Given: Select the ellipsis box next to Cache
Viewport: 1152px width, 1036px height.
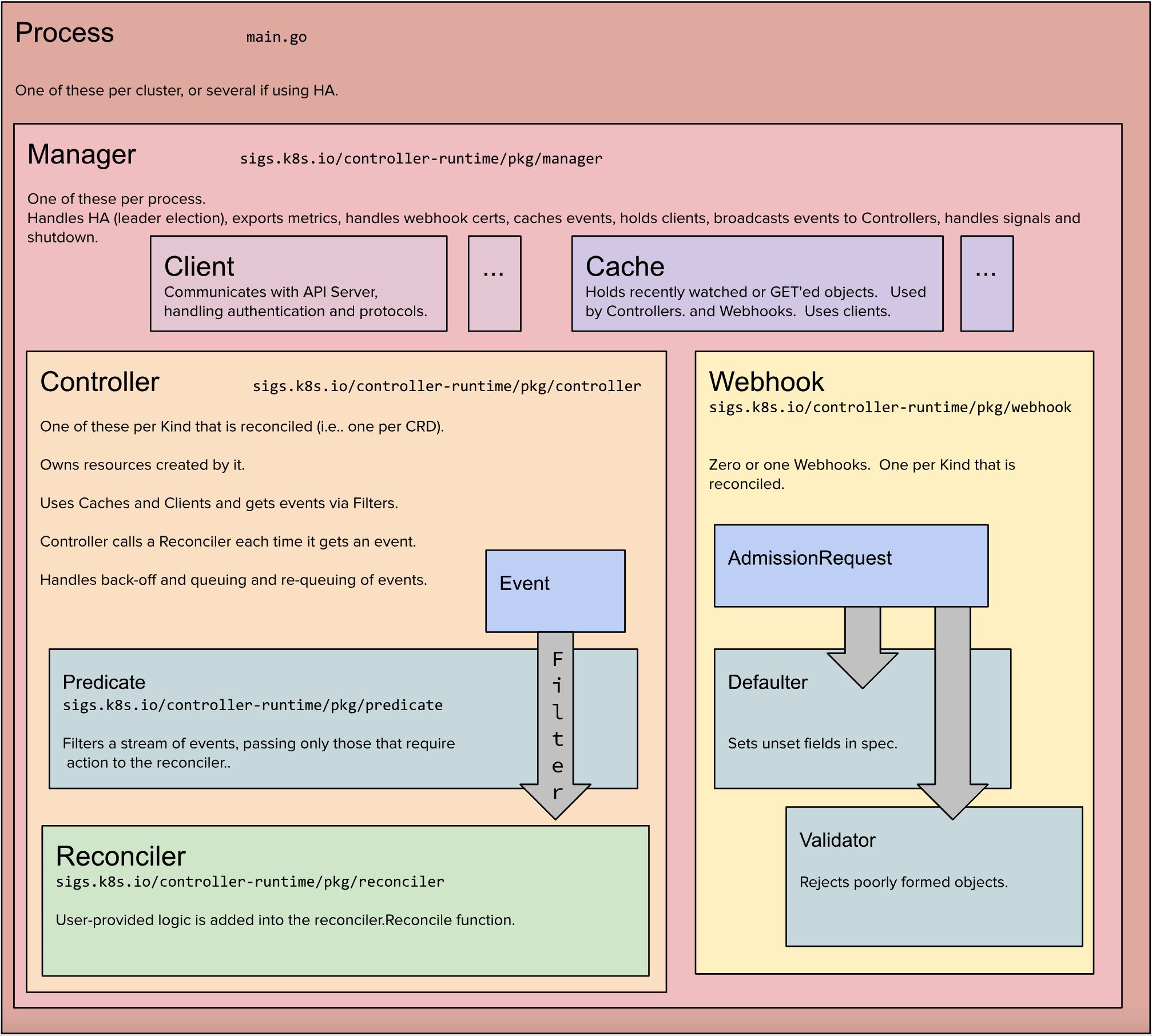Looking at the screenshot, I should click(987, 284).
